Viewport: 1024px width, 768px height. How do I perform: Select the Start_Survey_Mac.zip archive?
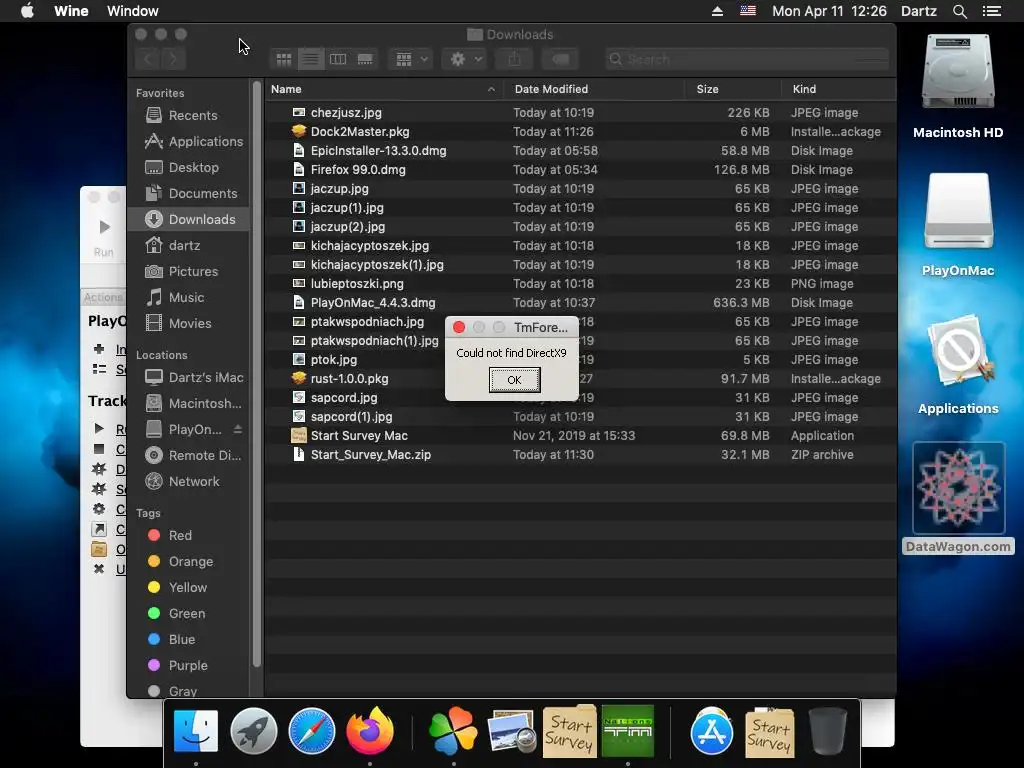[x=580, y=455]
